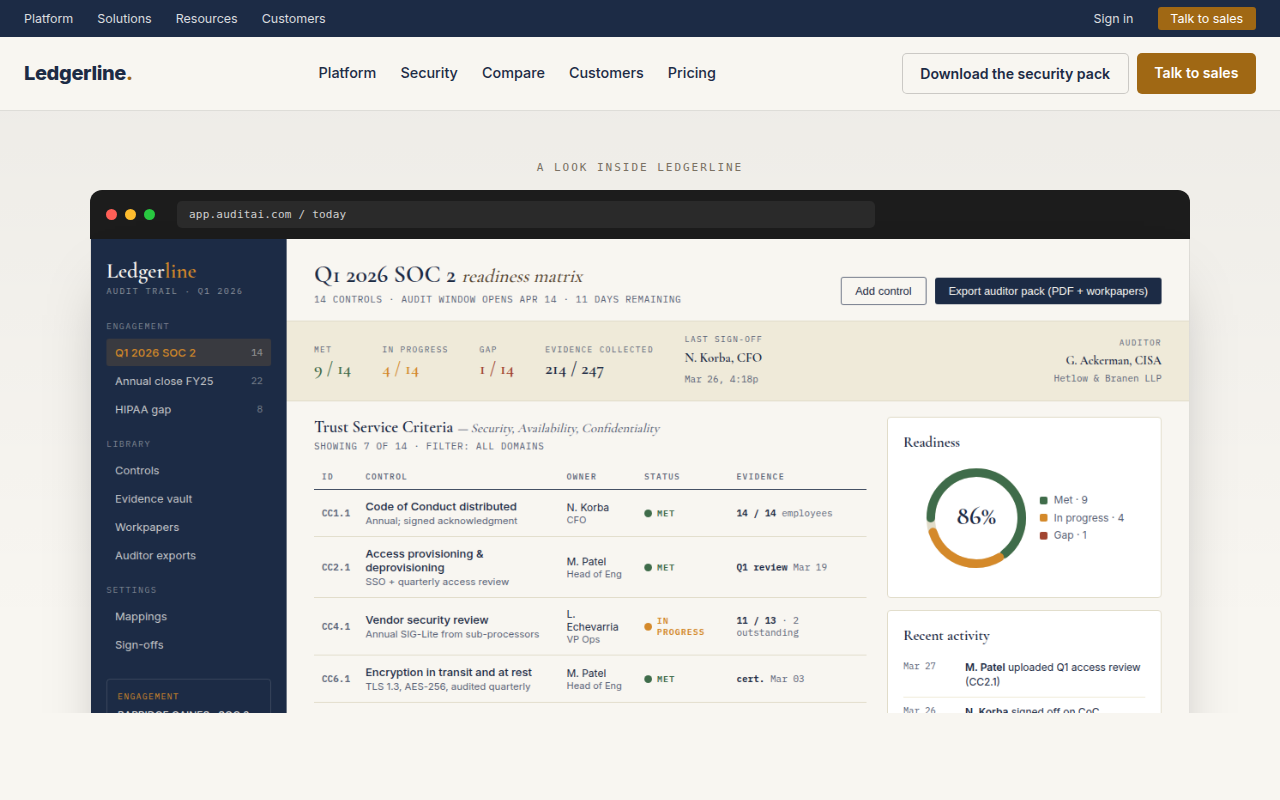Click the 86% readiness donut chart

tap(976, 518)
